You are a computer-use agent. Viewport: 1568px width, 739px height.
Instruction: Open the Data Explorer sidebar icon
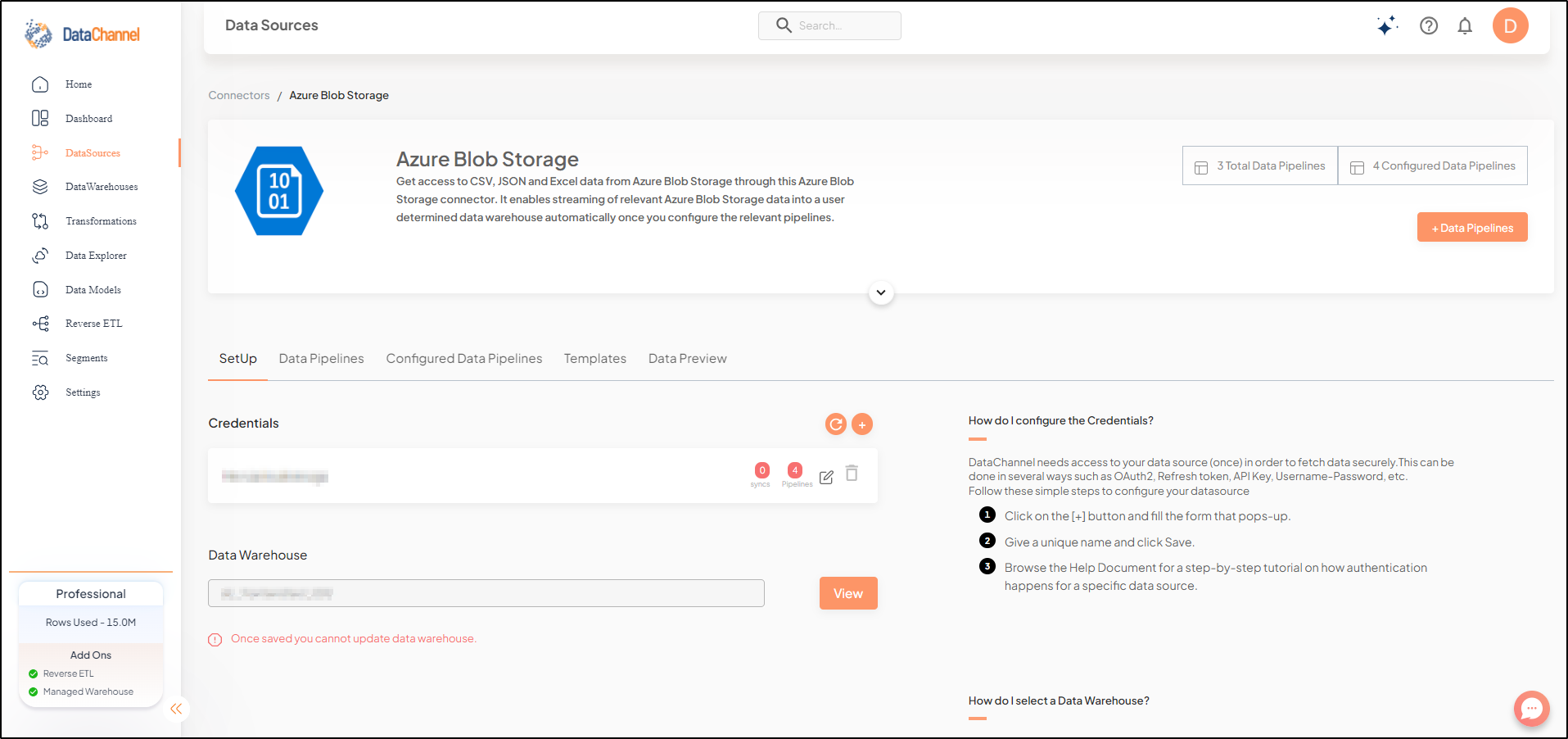pos(40,256)
